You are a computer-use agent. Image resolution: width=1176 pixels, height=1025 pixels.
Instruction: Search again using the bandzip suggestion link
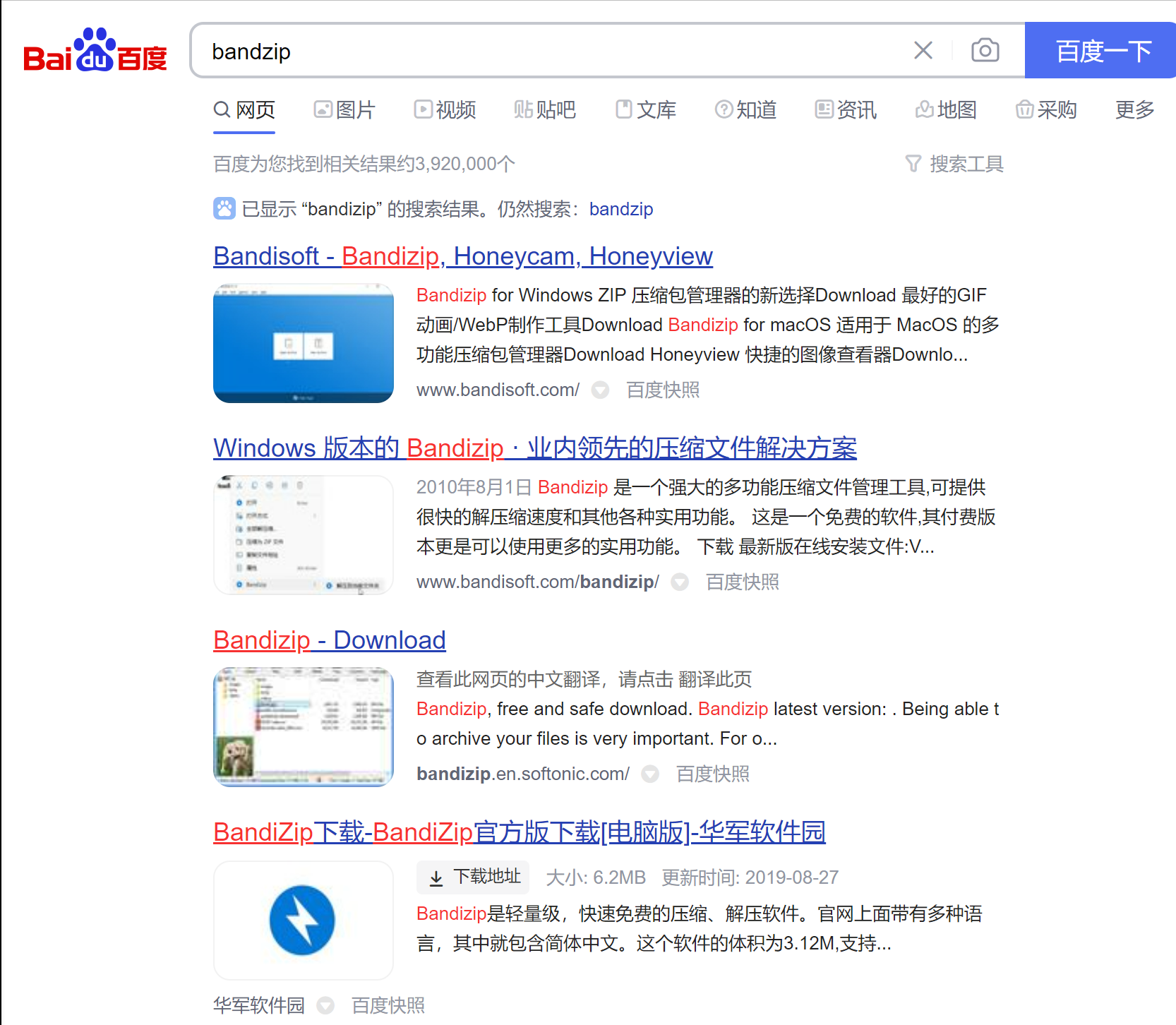pyautogui.click(x=620, y=209)
